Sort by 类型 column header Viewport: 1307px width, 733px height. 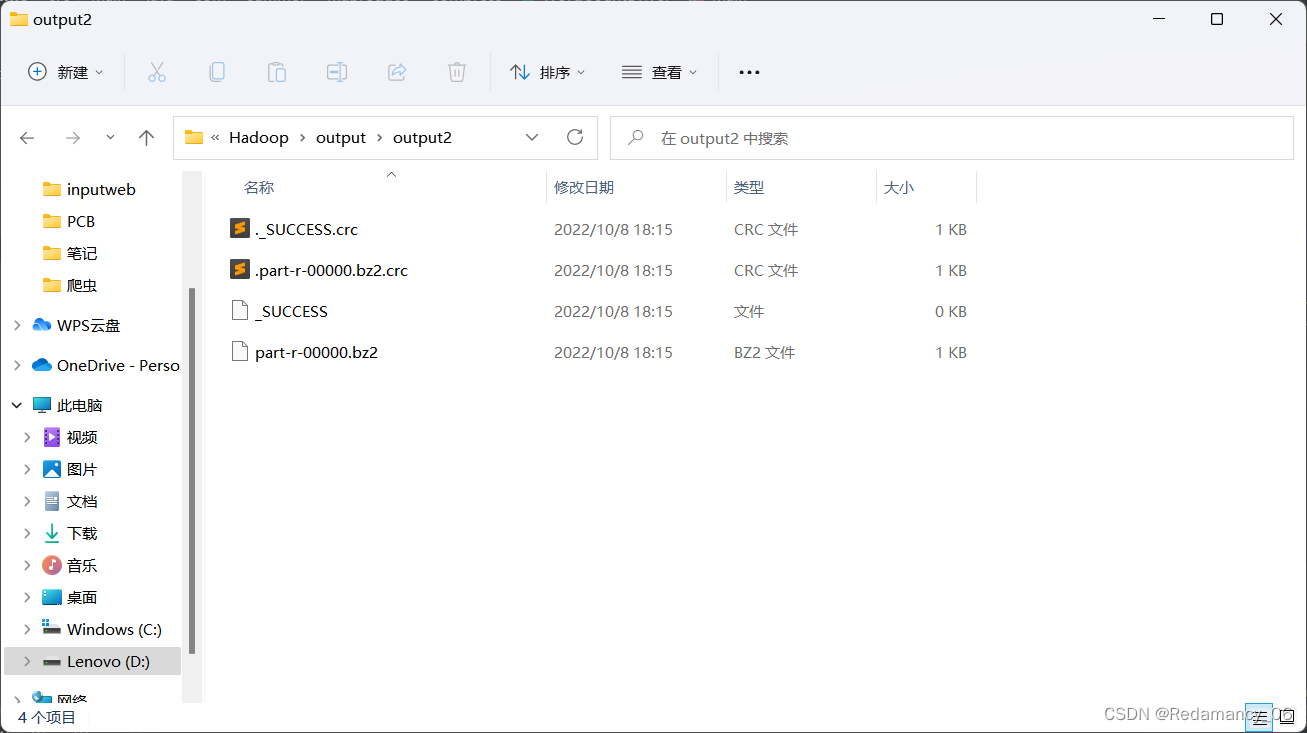tap(749, 187)
